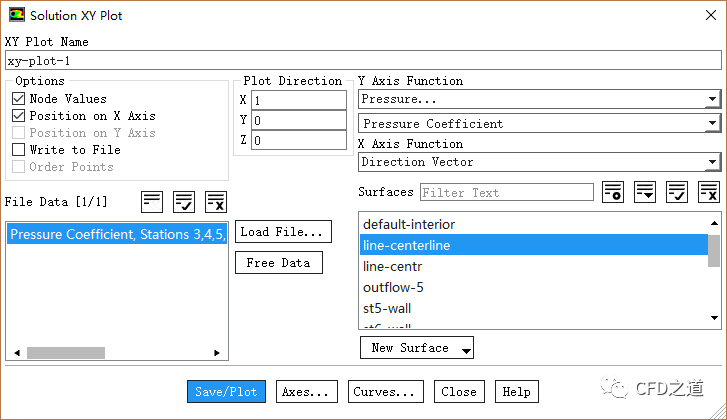
Task: Select all entries in File Data list
Action: pyautogui.click(x=183, y=201)
